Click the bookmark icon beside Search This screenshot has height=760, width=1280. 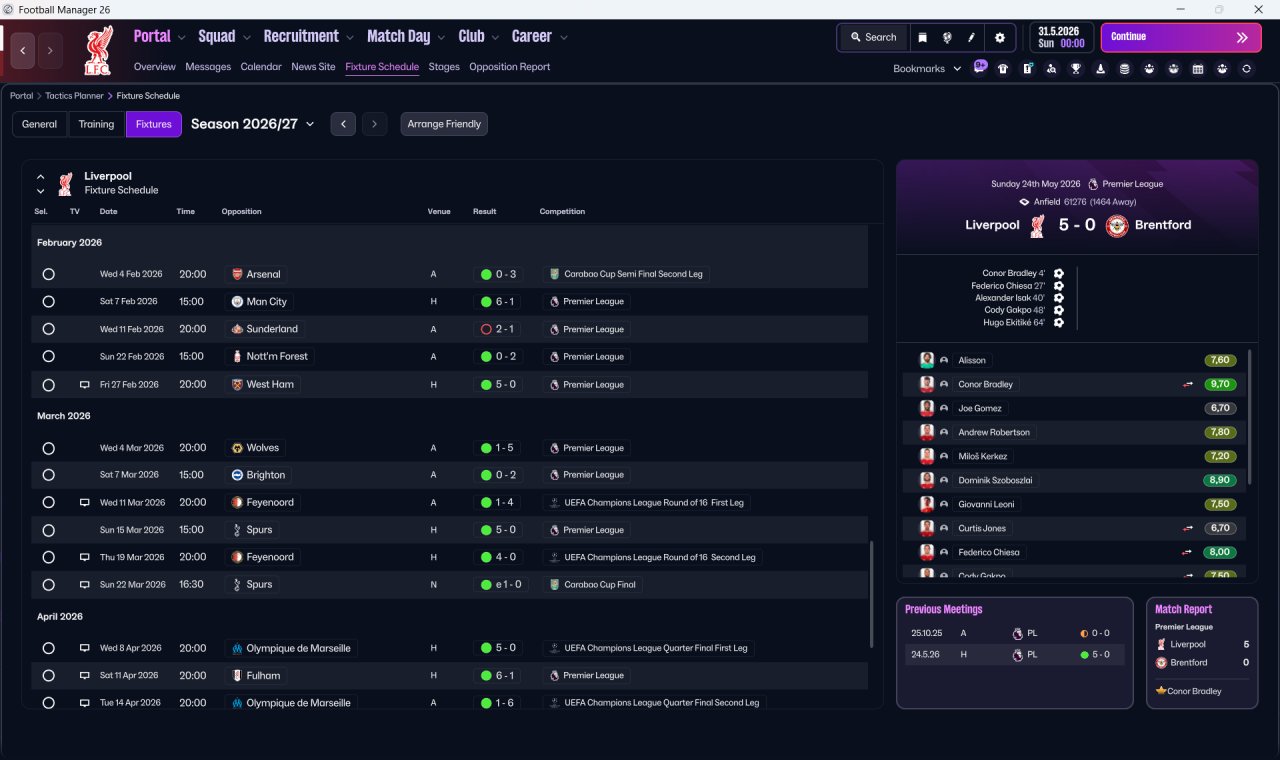922,37
